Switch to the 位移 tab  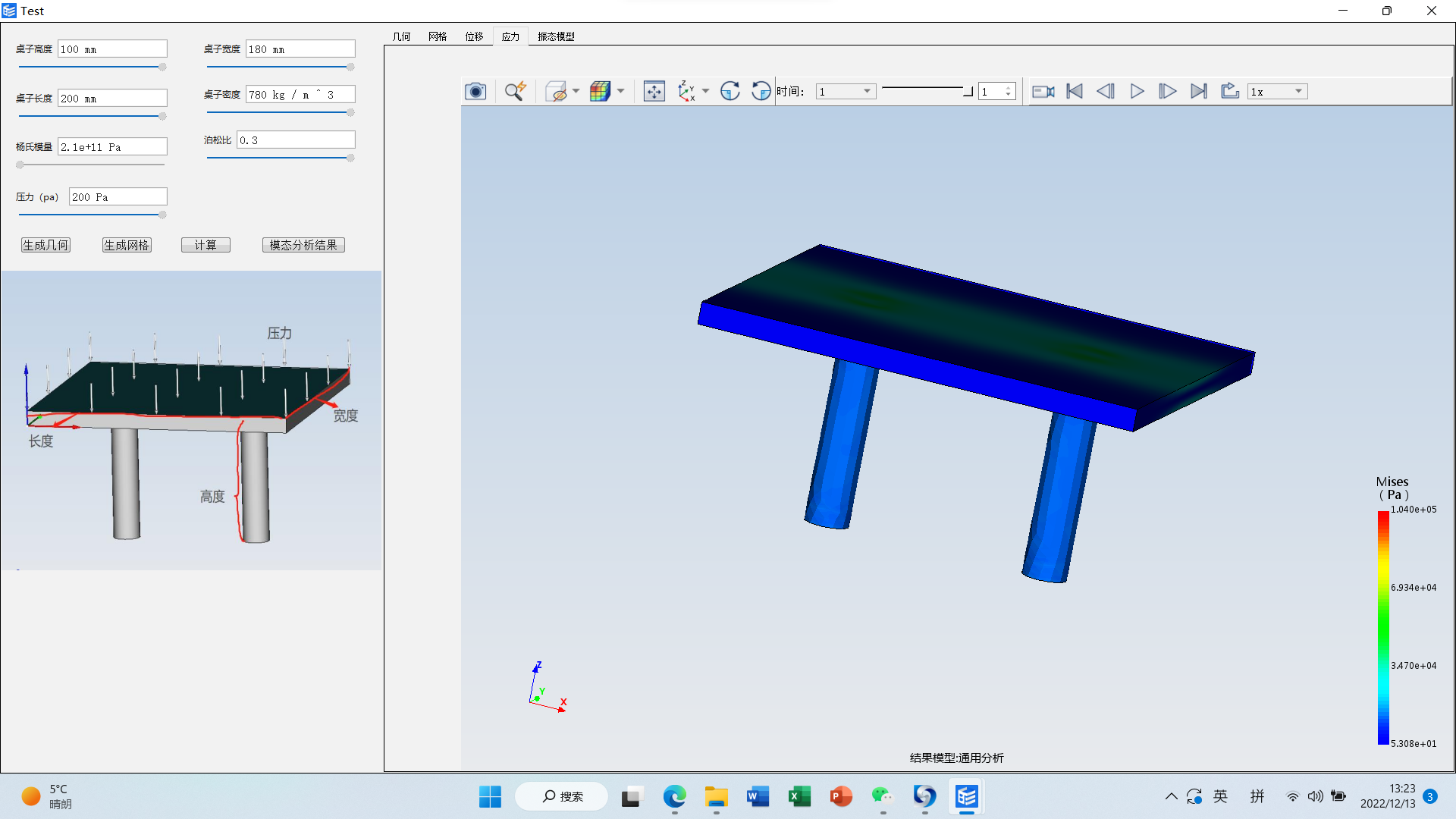click(x=474, y=36)
